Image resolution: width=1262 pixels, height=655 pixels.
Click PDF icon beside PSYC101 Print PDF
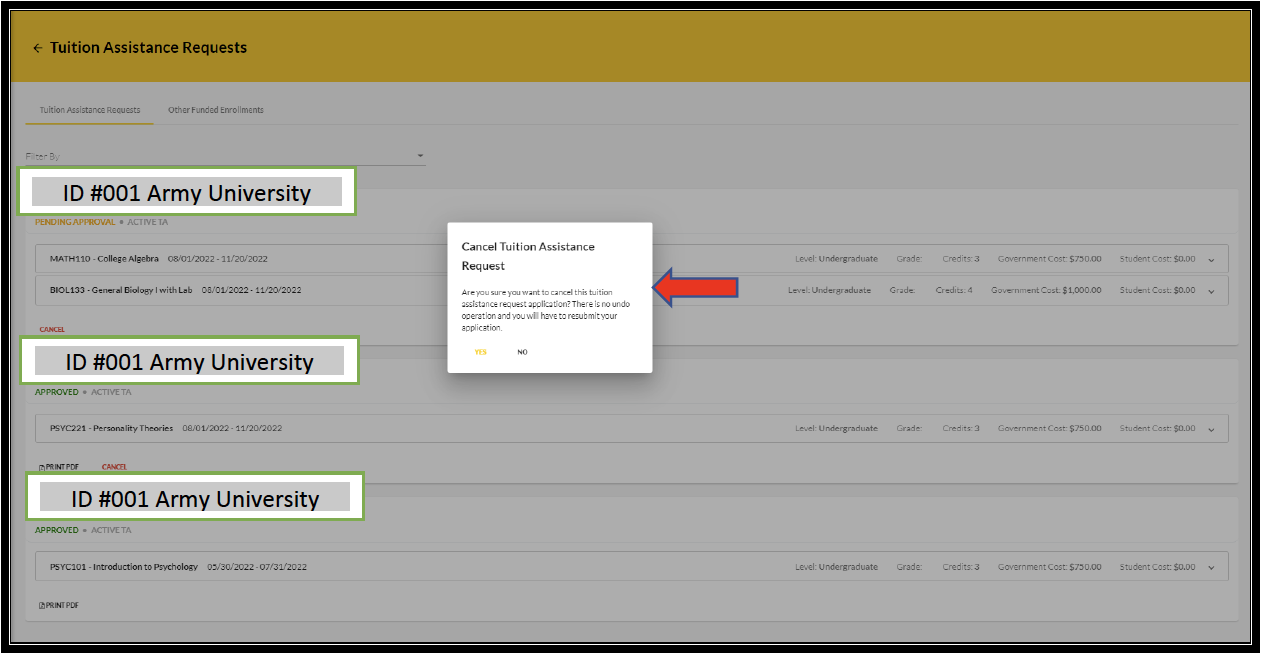click(41, 605)
